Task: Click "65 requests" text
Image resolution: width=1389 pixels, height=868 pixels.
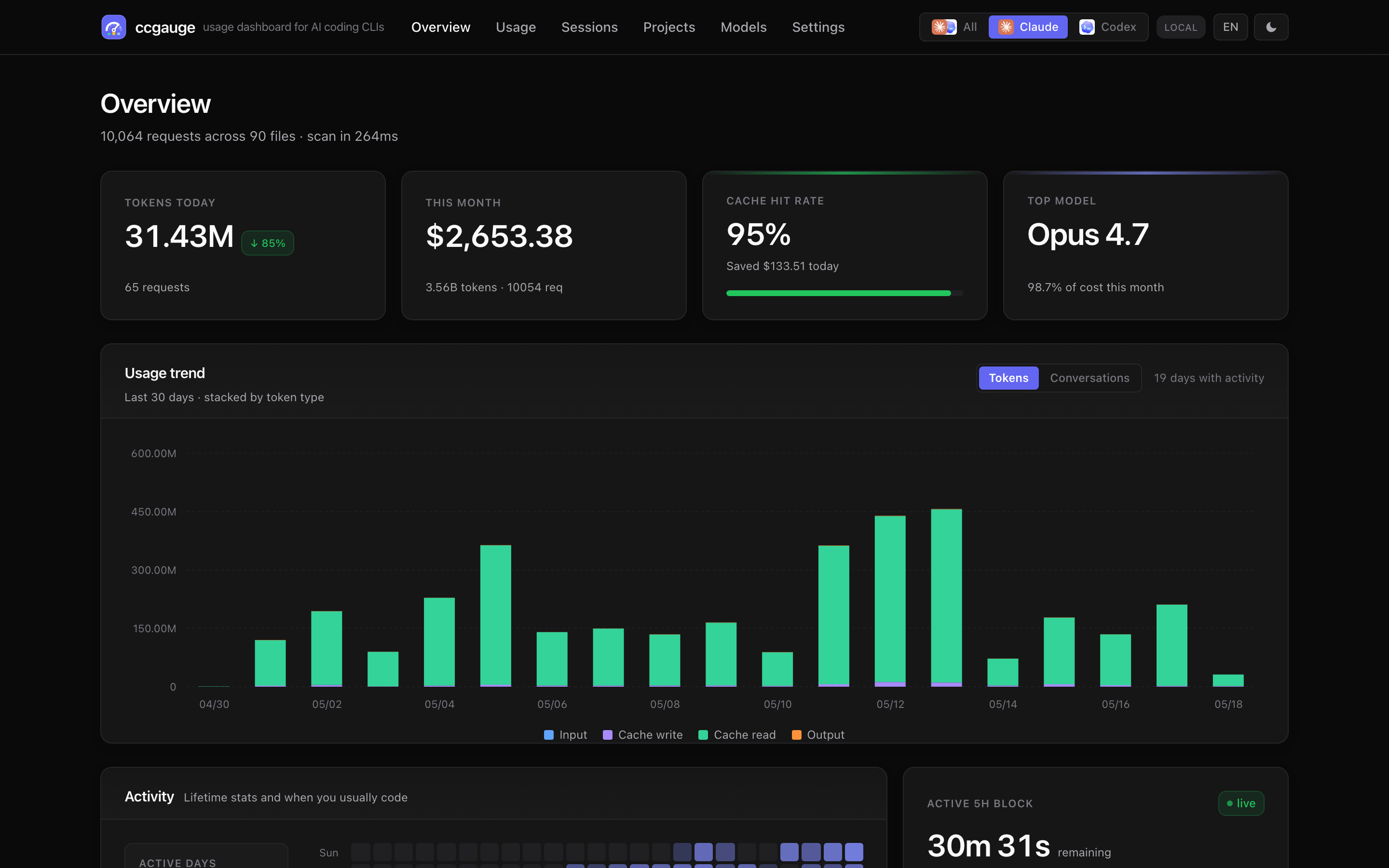Action: [157, 287]
